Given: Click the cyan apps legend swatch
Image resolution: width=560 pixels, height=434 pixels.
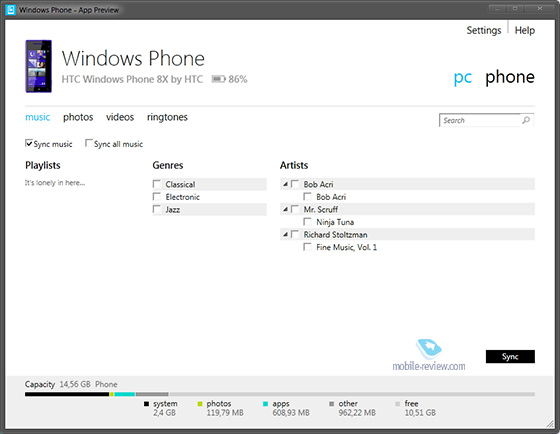Looking at the screenshot, I should (265, 404).
